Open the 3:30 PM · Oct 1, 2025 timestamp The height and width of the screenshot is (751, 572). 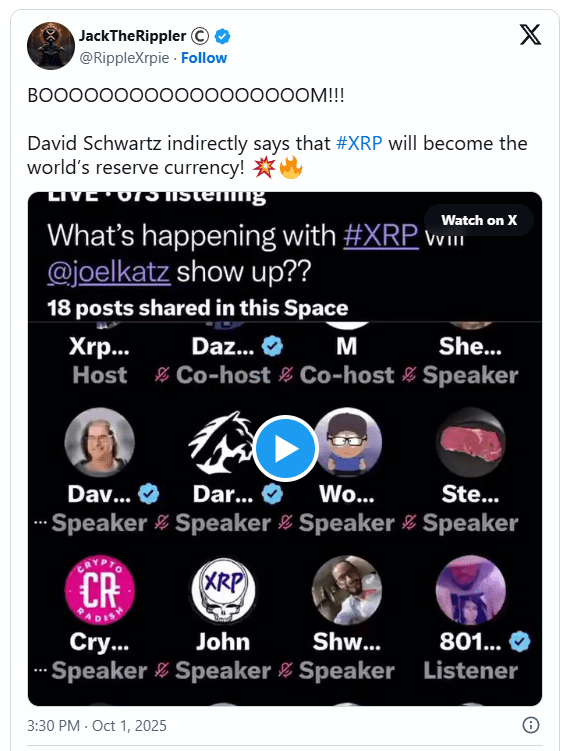click(97, 726)
